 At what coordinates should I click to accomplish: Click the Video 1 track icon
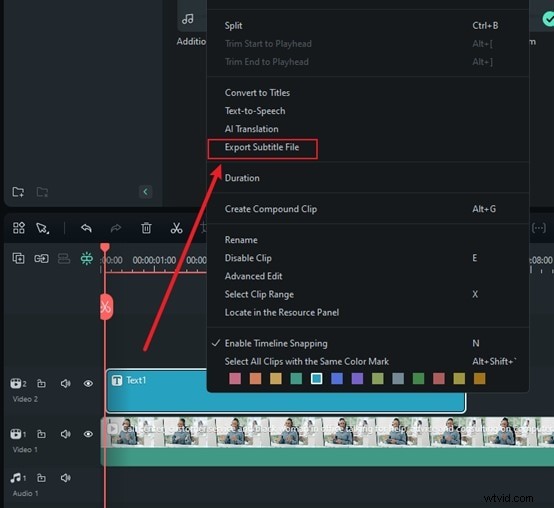pos(16,434)
